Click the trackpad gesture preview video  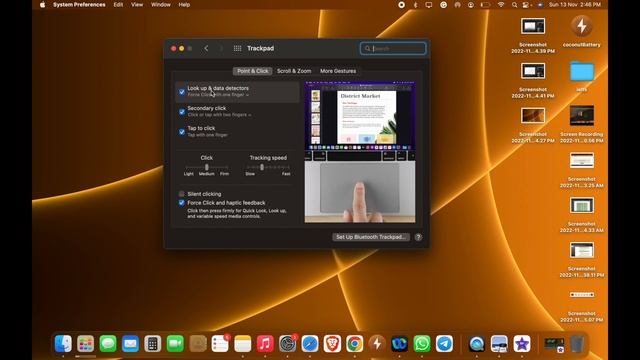point(360,152)
